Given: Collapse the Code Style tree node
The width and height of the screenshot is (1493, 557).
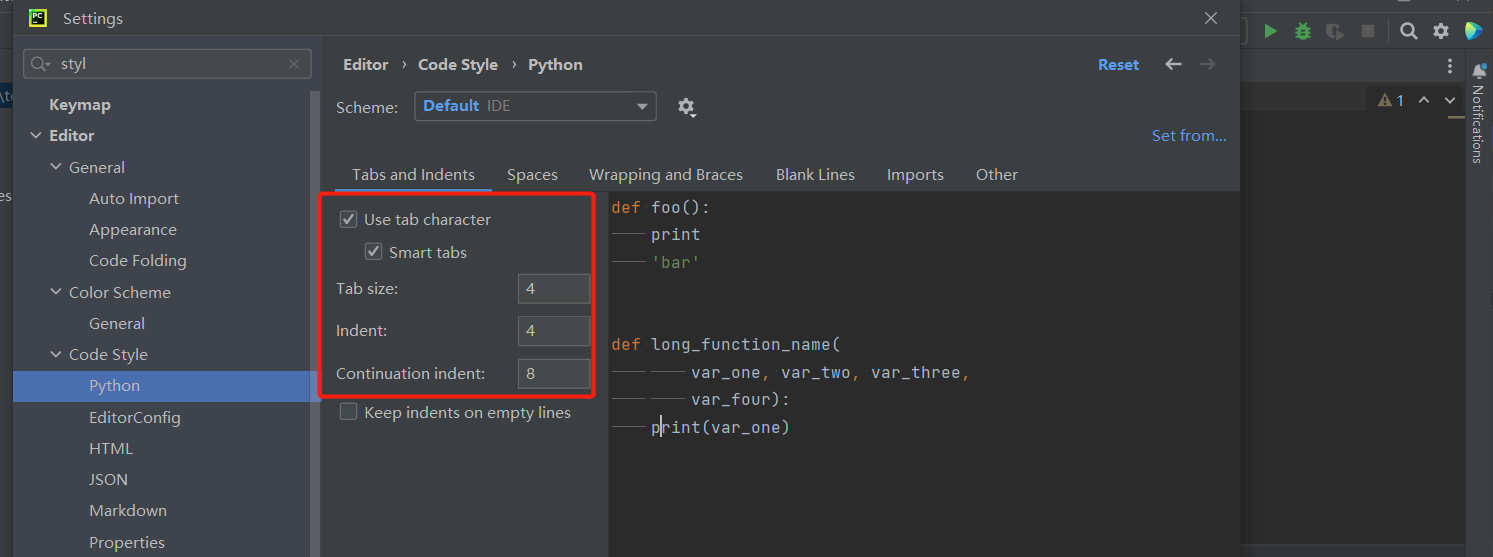Looking at the screenshot, I should (x=56, y=354).
